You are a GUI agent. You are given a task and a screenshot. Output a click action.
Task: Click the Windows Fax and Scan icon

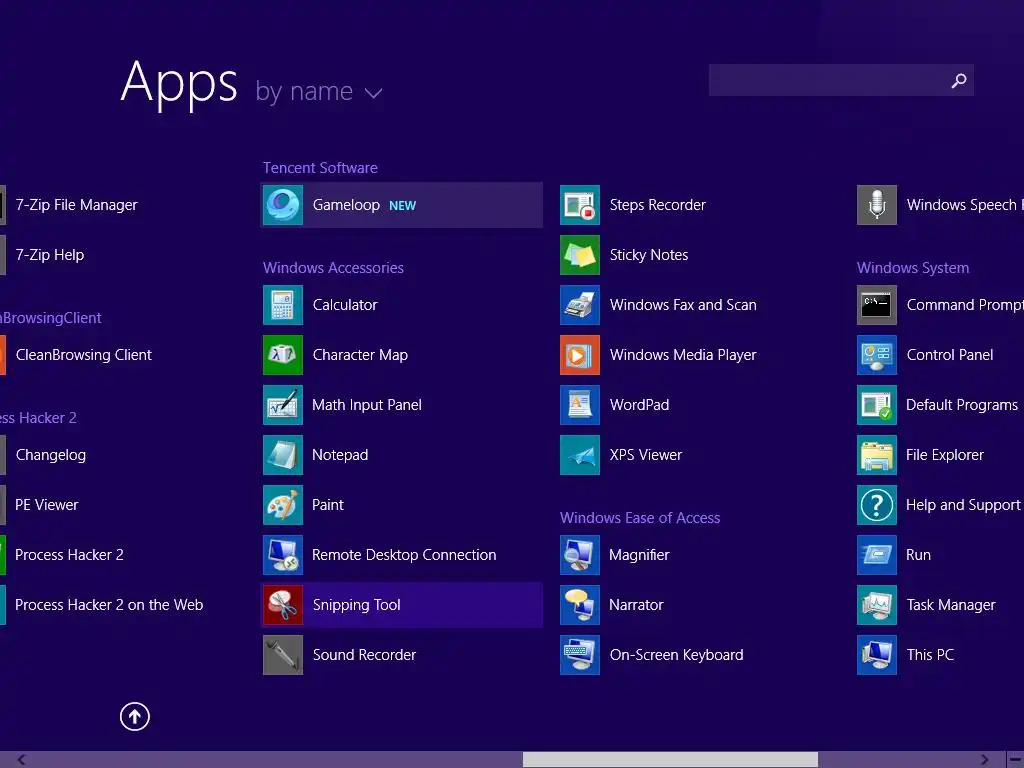coord(580,305)
